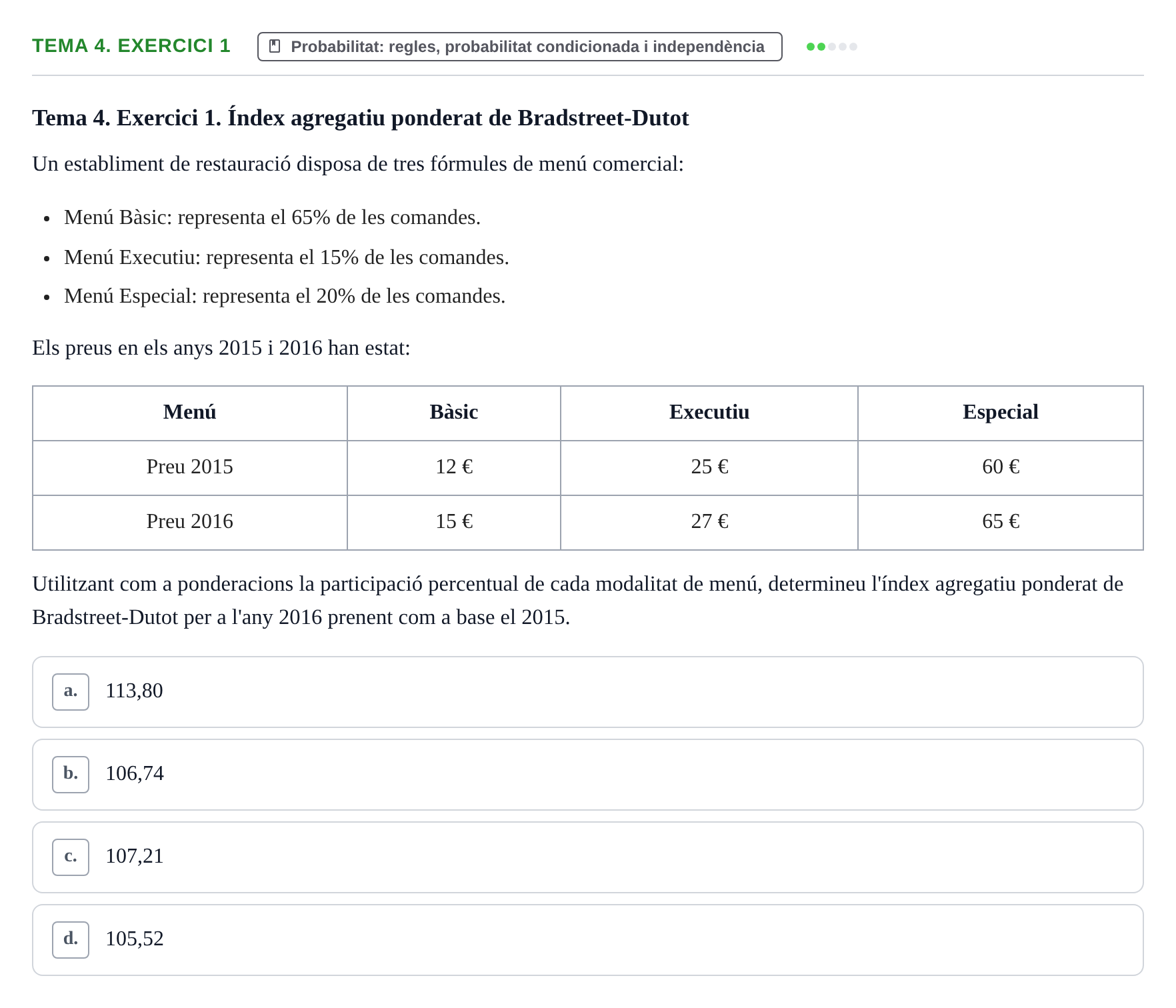1176x1008 pixels.
Task: Click the 65 € table cell
Action: click(x=1001, y=522)
